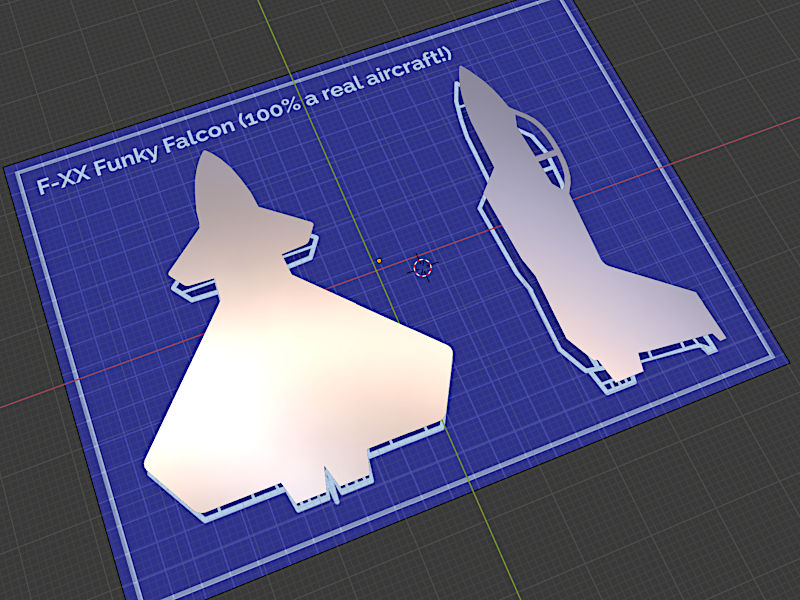Click the 3D cursor crosshair in viewport
Screen dimensions: 800x600
click(422, 267)
